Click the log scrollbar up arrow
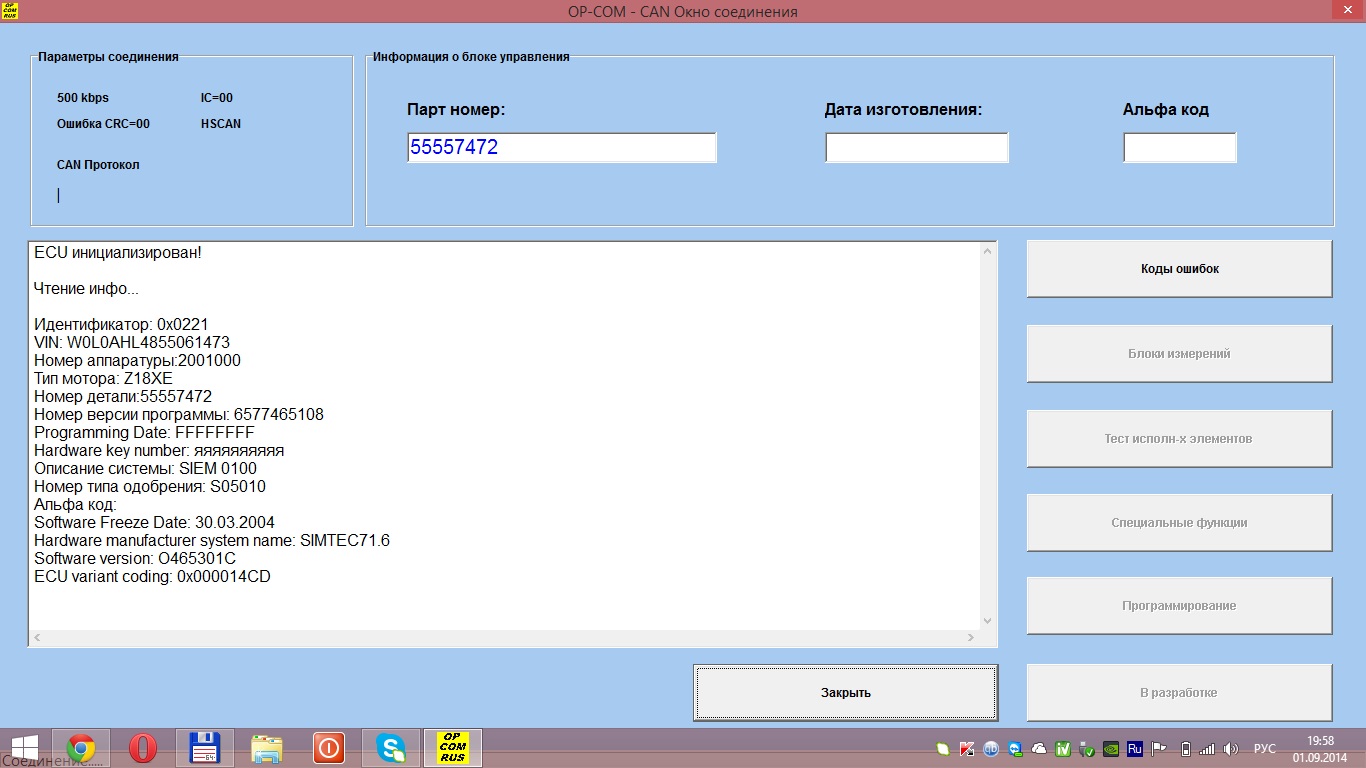The width and height of the screenshot is (1366, 768). pos(989,251)
